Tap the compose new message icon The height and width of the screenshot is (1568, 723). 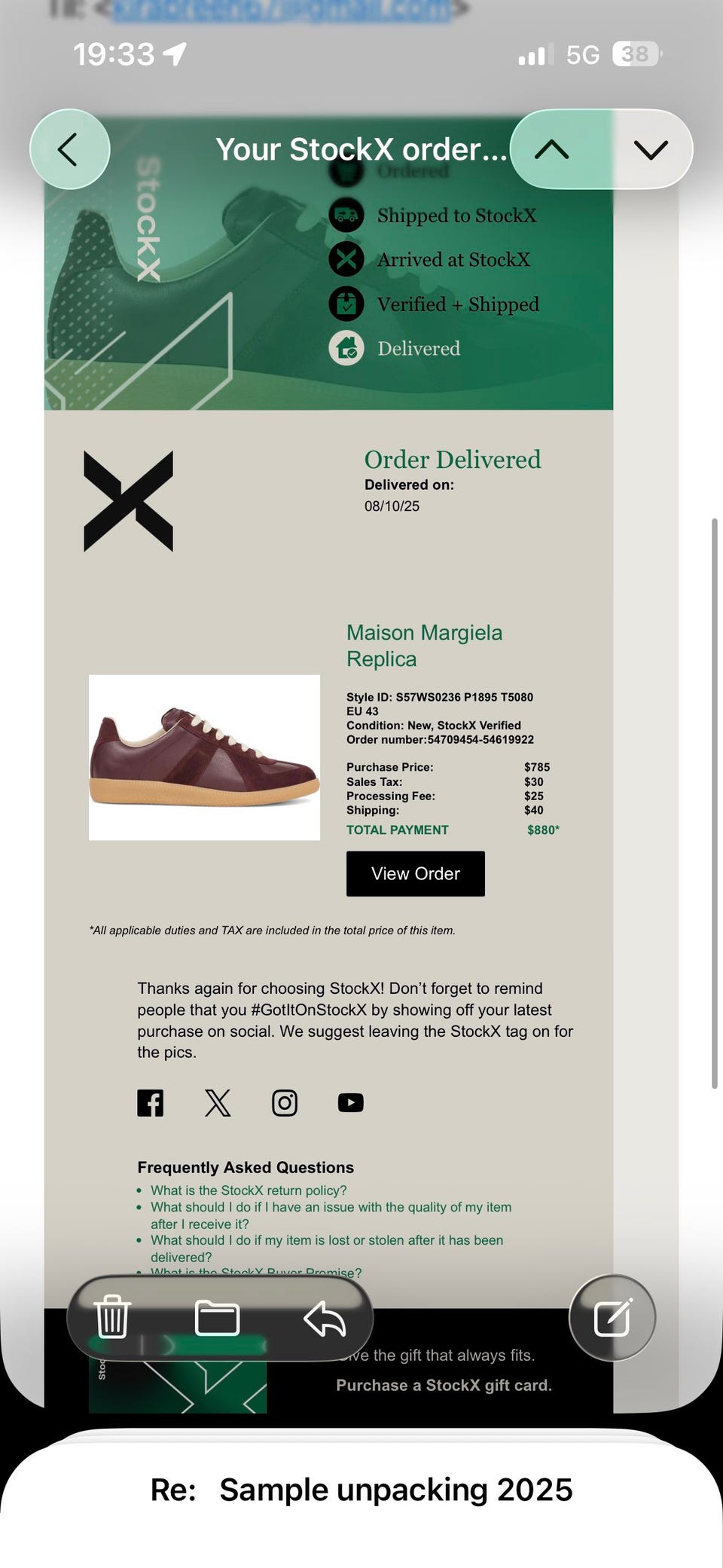[x=612, y=1318]
